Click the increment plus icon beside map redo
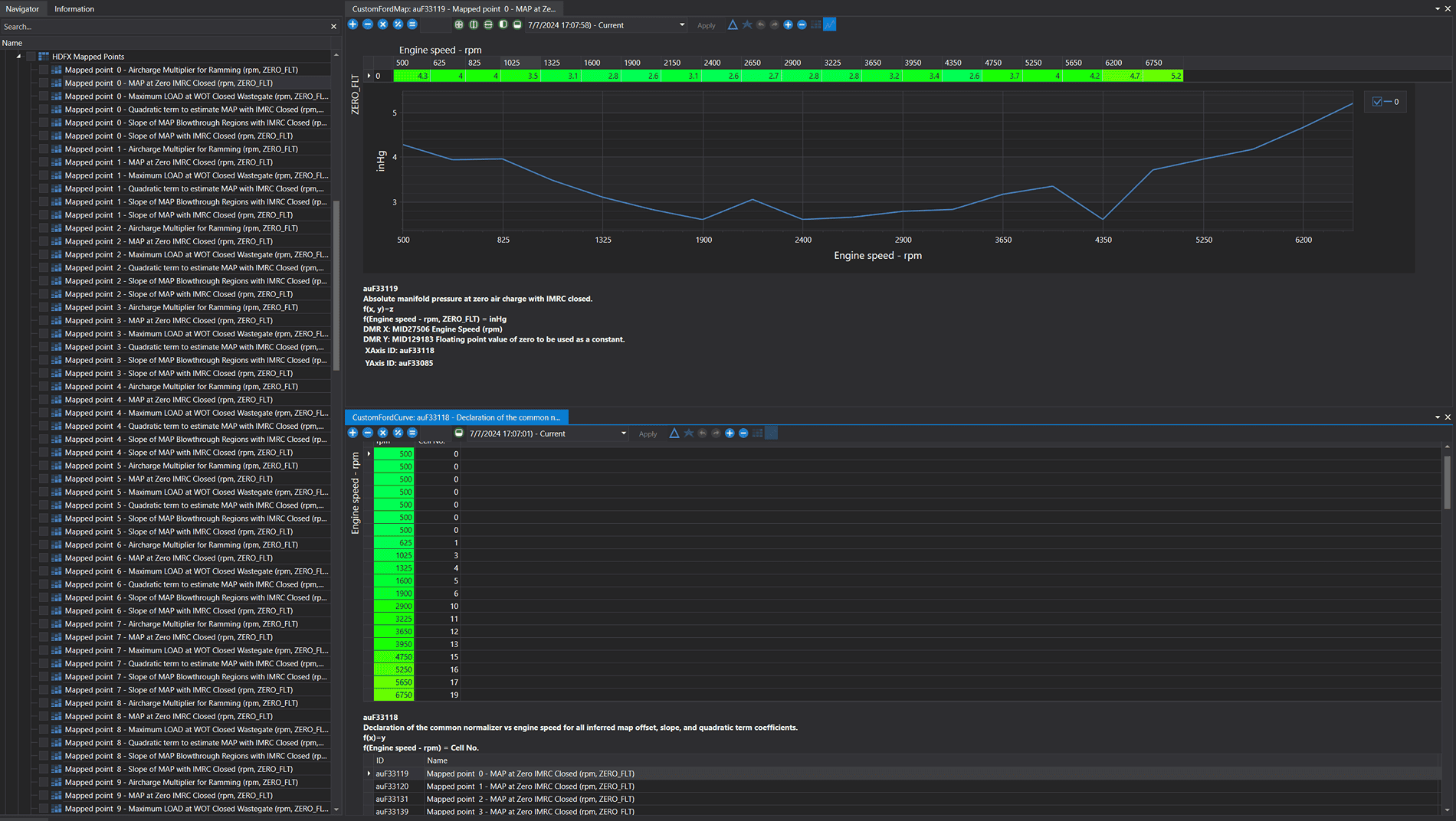This screenshot has width=1456, height=821. [x=788, y=25]
